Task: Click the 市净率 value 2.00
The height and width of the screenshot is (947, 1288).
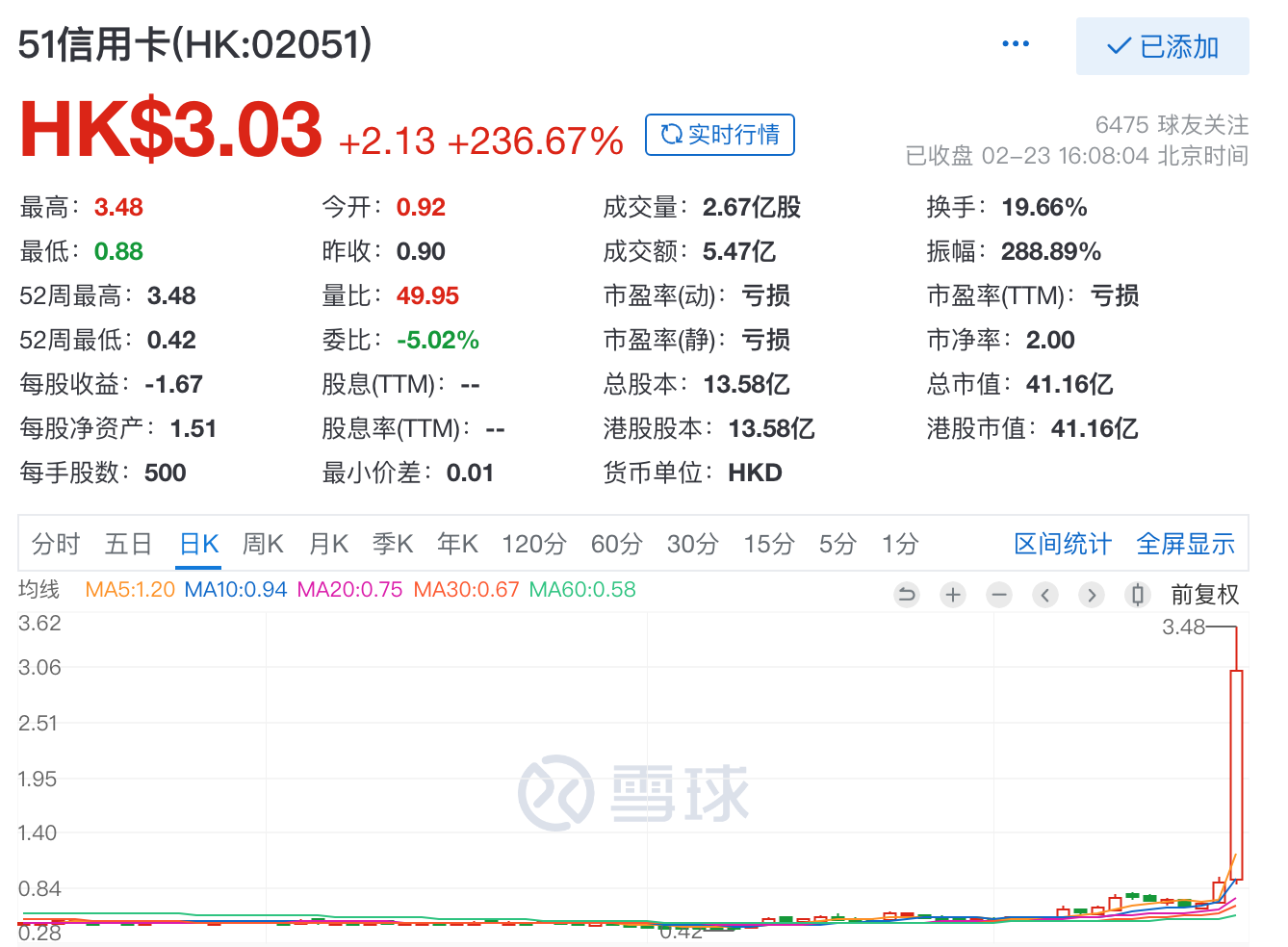Action: coord(1050,340)
